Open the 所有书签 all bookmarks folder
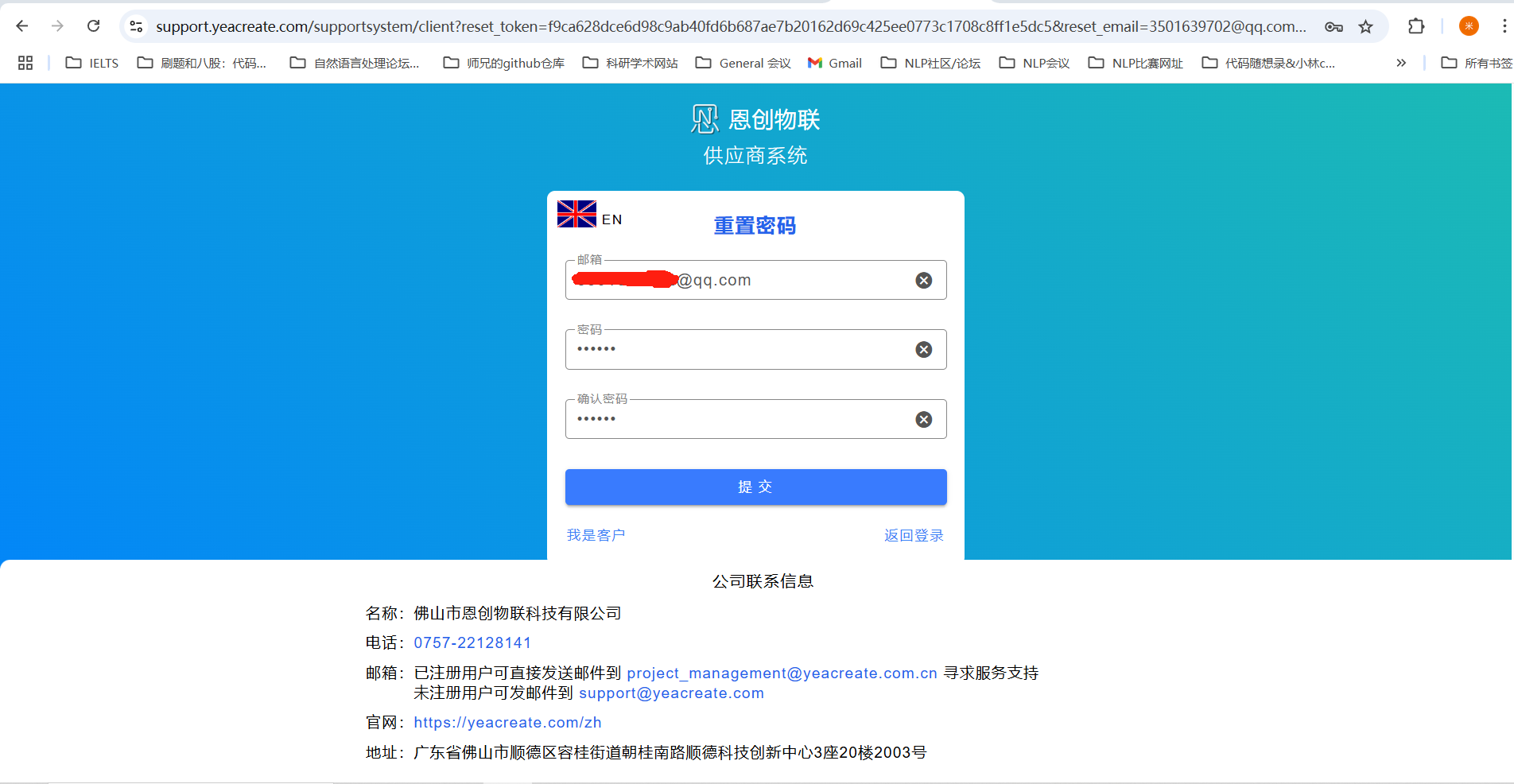This screenshot has width=1514, height=784. click(1477, 63)
